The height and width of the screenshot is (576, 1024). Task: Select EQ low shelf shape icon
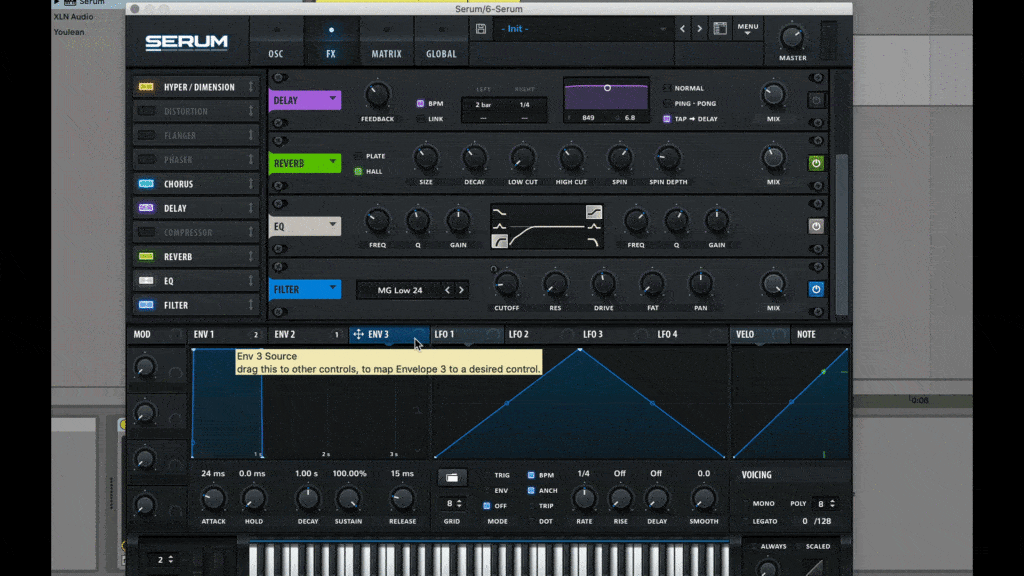[x=500, y=212]
